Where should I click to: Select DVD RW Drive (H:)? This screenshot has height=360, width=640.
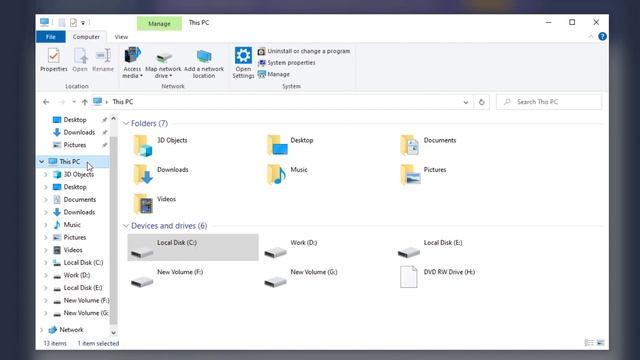coord(438,277)
